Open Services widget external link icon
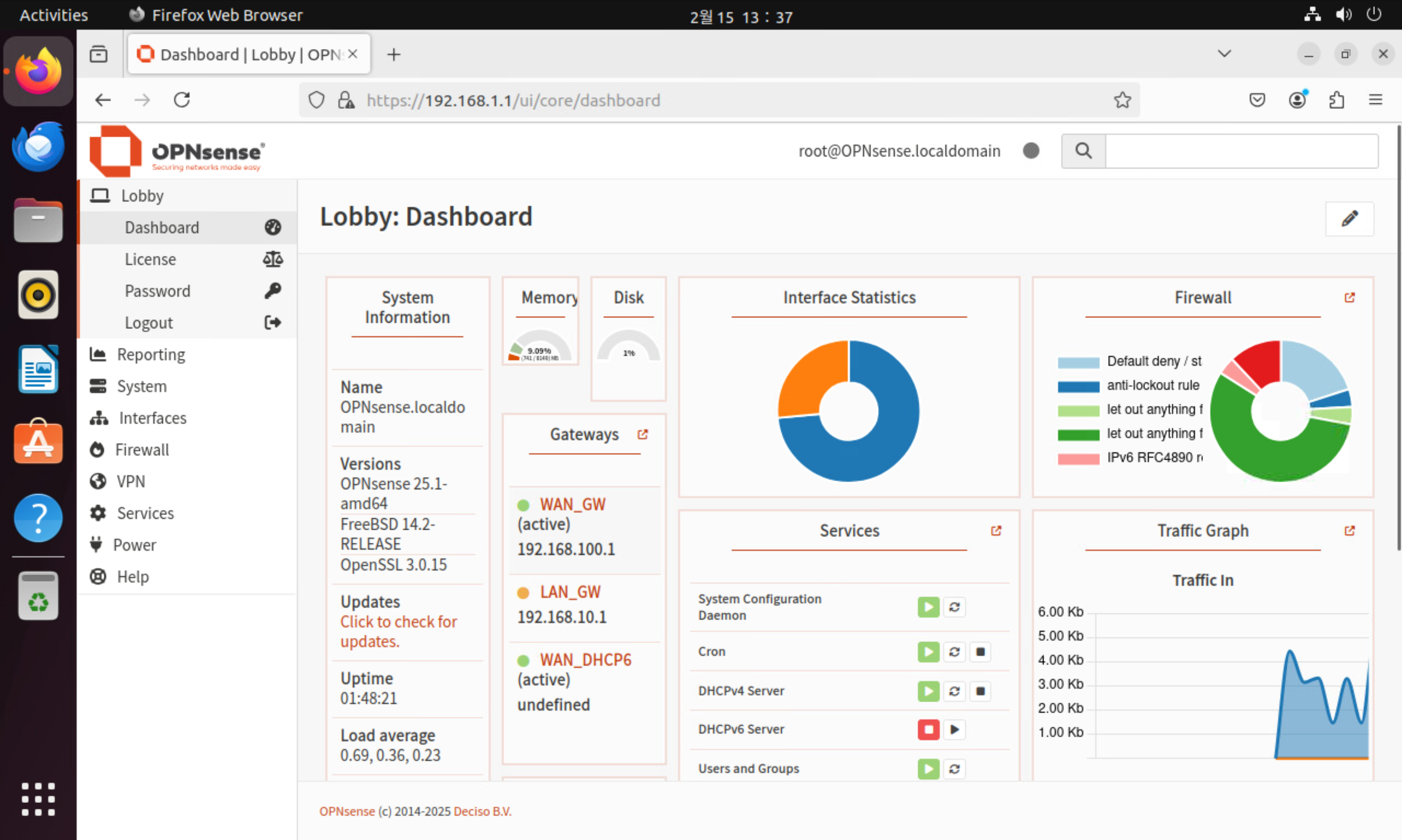Screen dimensions: 1402x840 (x=995, y=530)
